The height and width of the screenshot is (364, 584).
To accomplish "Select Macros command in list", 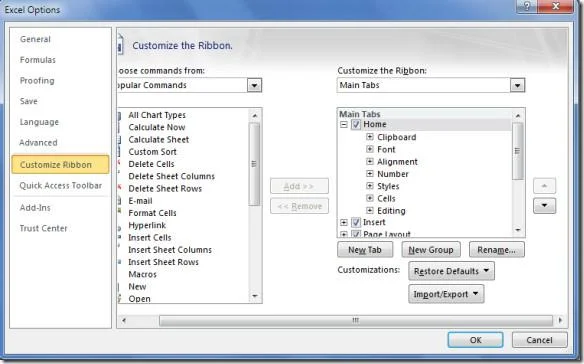I will 142,275.
